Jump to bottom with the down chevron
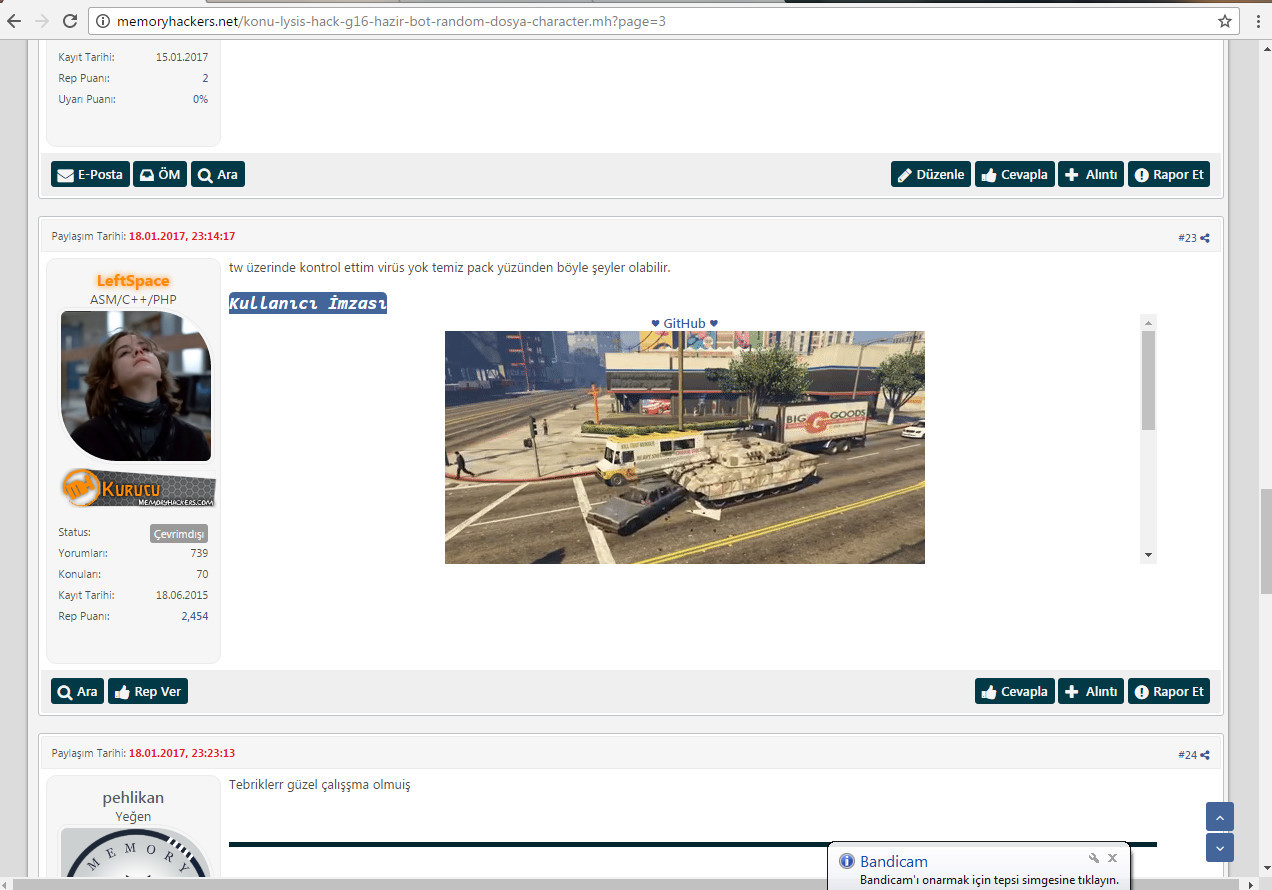1272x890 pixels. pyautogui.click(x=1220, y=848)
